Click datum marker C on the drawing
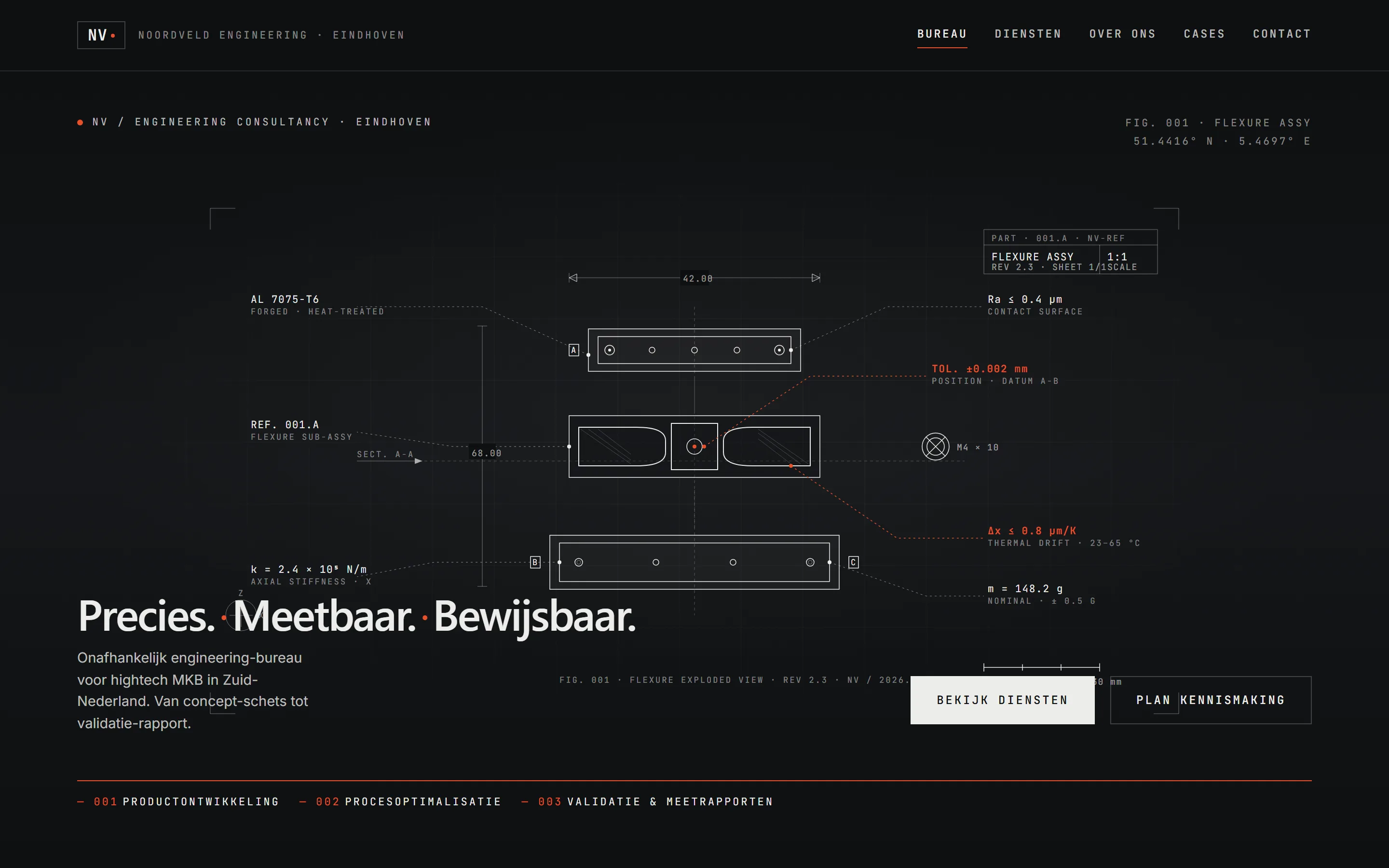Screen dimensions: 1389x868 click(x=854, y=562)
